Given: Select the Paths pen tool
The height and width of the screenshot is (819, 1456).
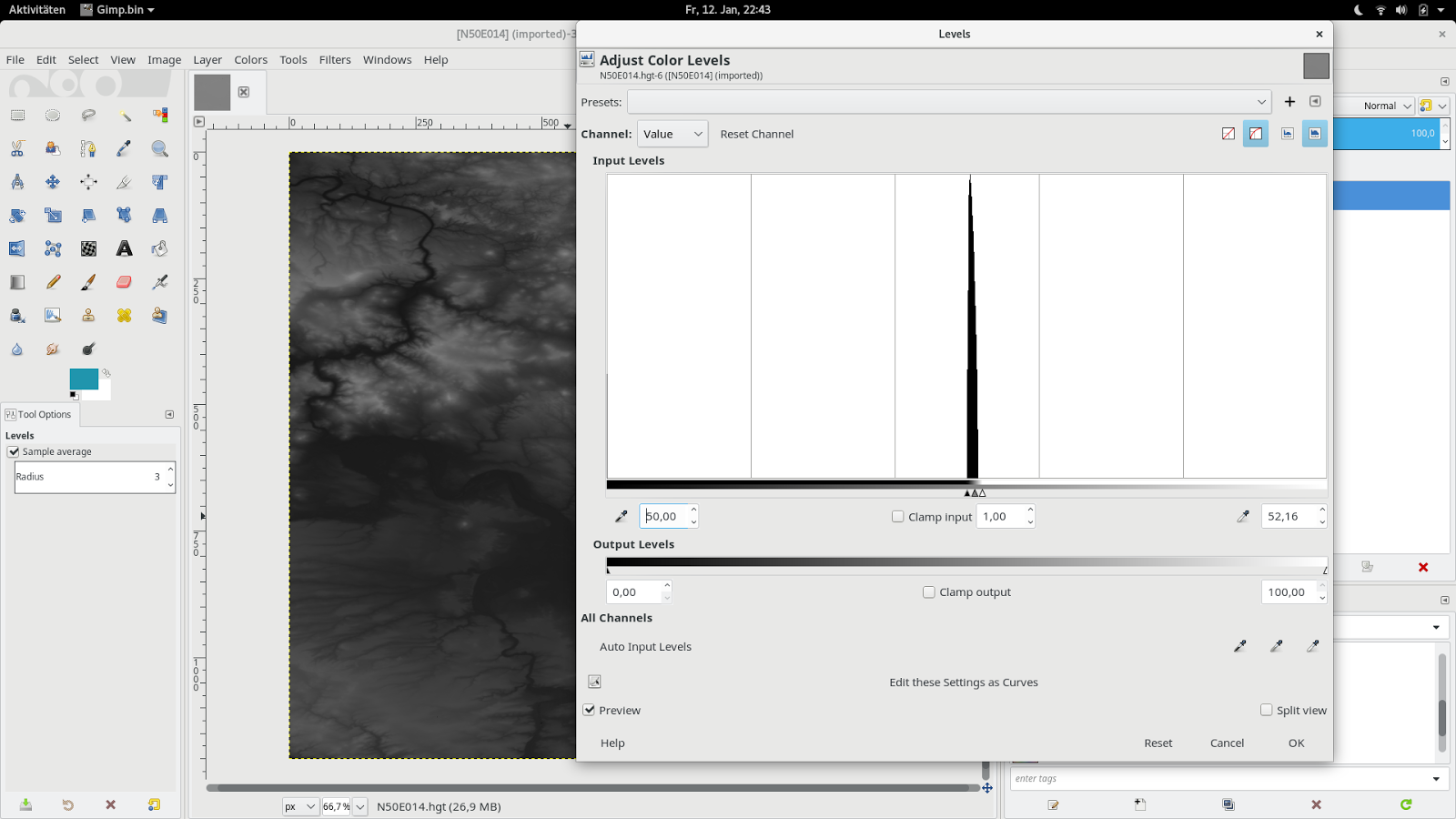Looking at the screenshot, I should [x=88, y=148].
